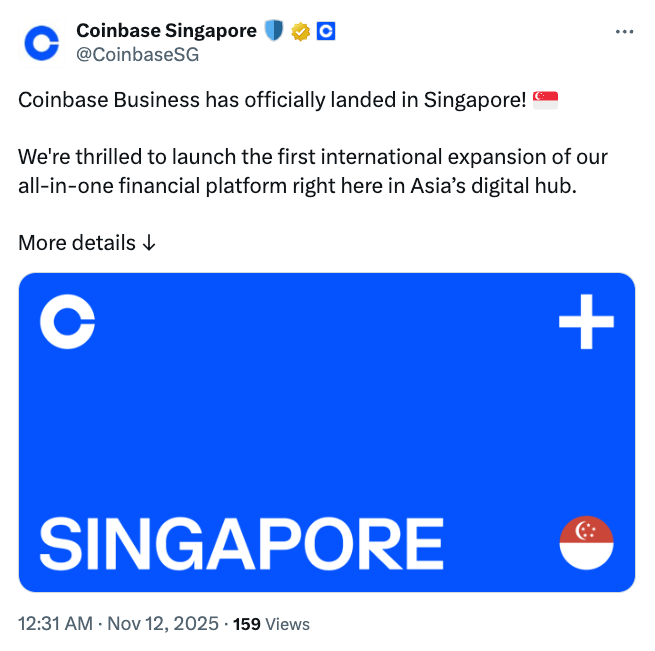This screenshot has height=651, width=655.
Task: Click the gold verified checkmark badge
Action: 300,32
